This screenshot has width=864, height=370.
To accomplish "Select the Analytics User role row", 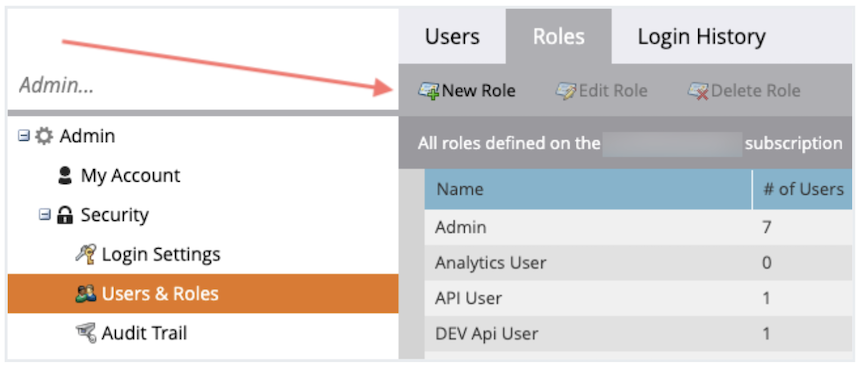I will pos(638,262).
